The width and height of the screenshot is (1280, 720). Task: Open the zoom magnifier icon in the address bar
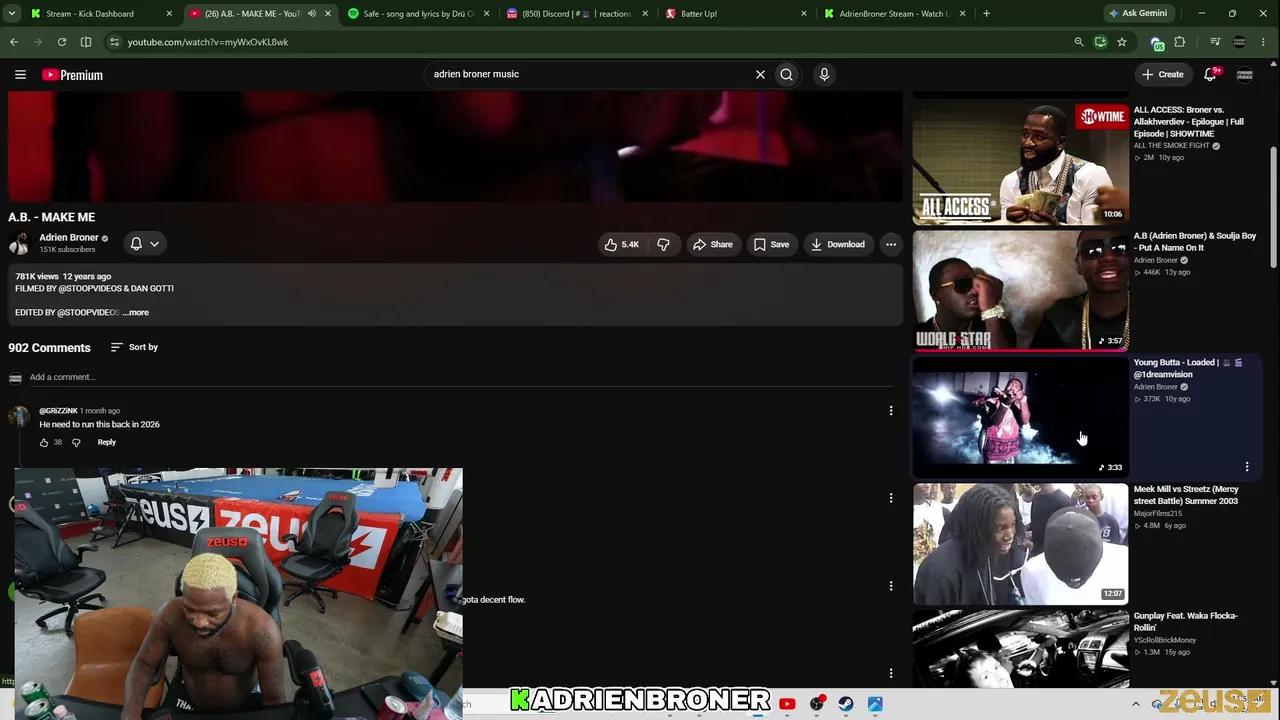click(1078, 42)
